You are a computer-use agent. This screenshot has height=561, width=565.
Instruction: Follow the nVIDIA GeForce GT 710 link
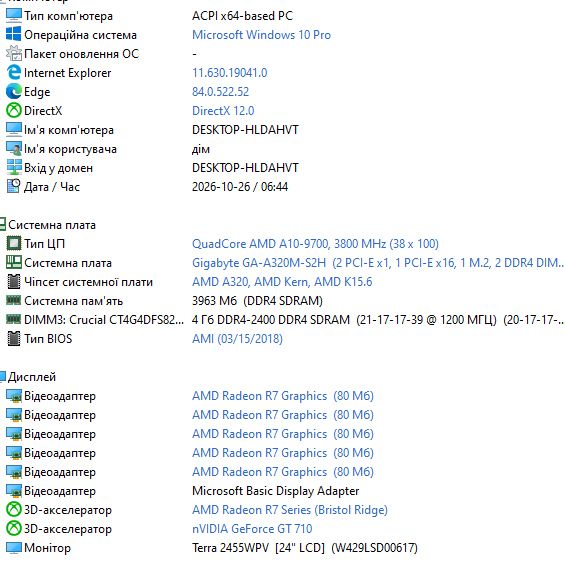click(x=252, y=529)
